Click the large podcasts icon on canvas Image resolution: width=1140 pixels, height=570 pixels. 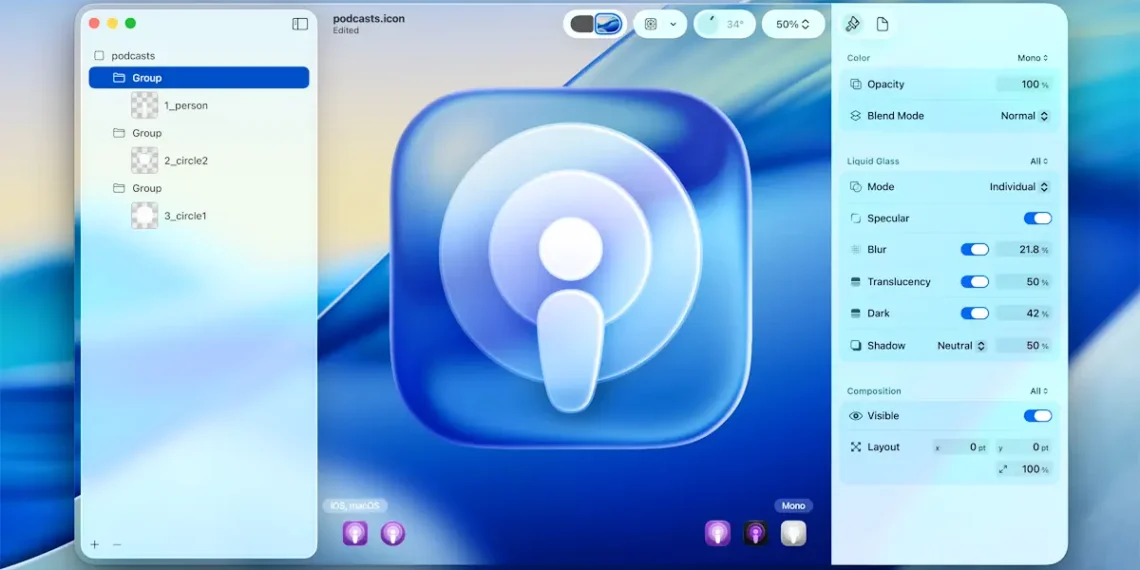(x=571, y=268)
